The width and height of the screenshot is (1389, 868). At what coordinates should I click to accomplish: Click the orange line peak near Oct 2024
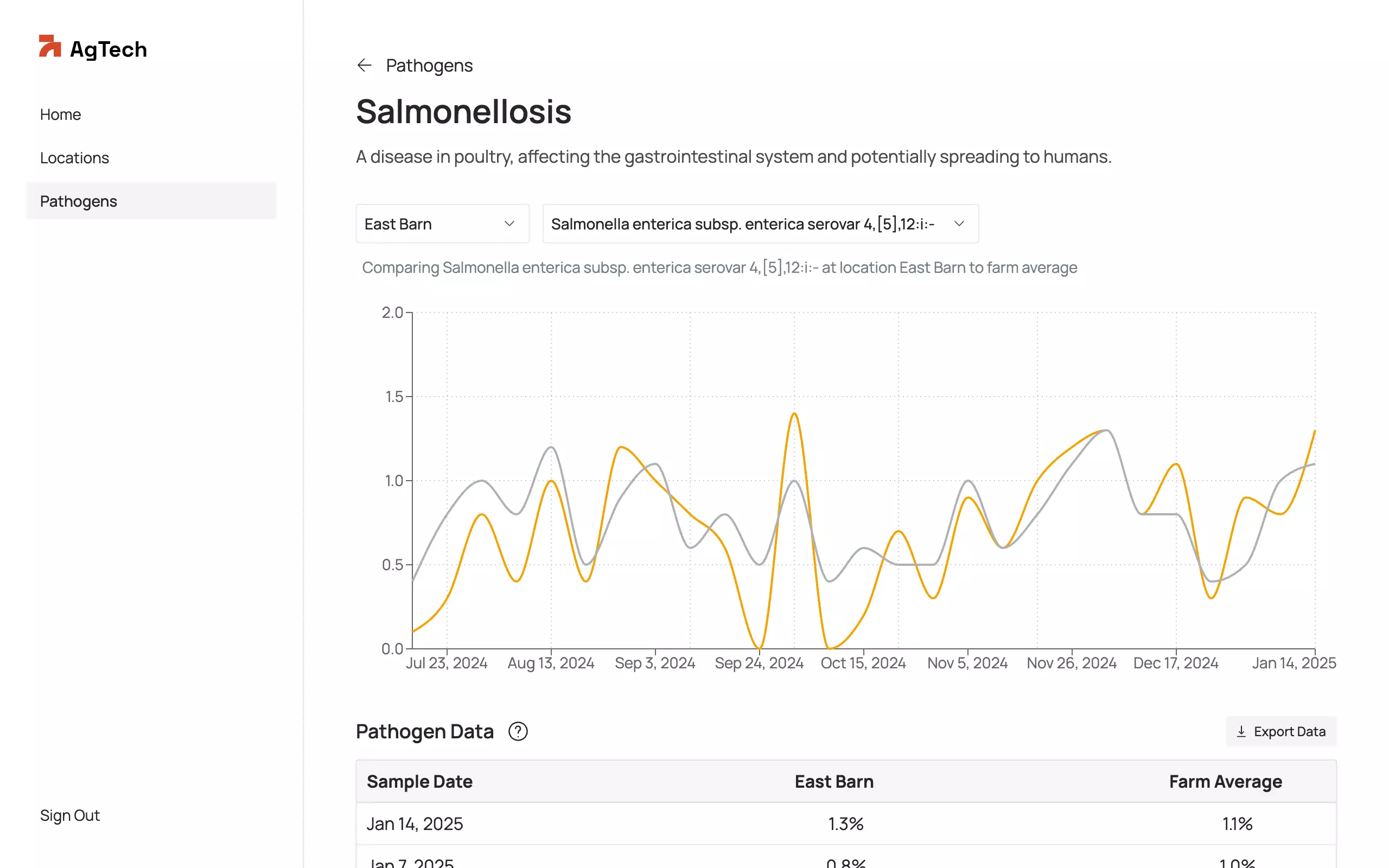coord(794,414)
